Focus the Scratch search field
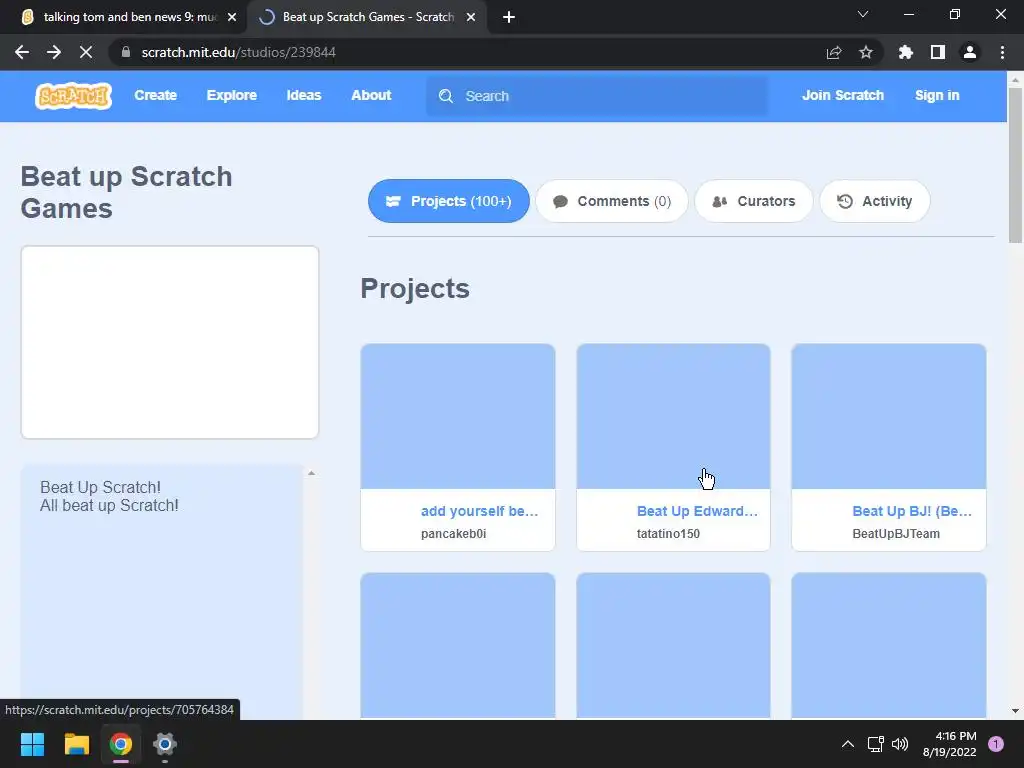 [597, 96]
